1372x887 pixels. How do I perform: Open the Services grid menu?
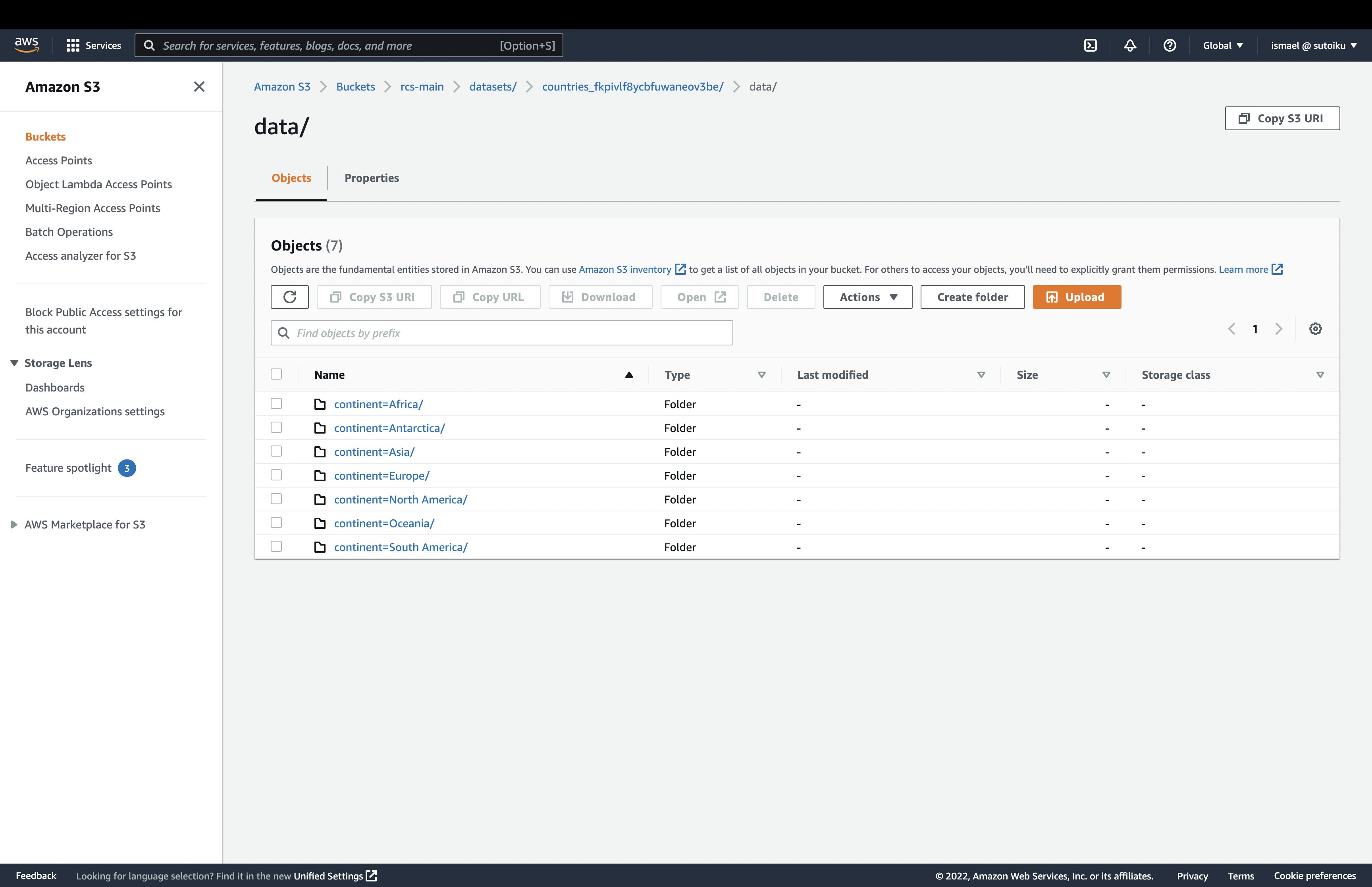93,46
